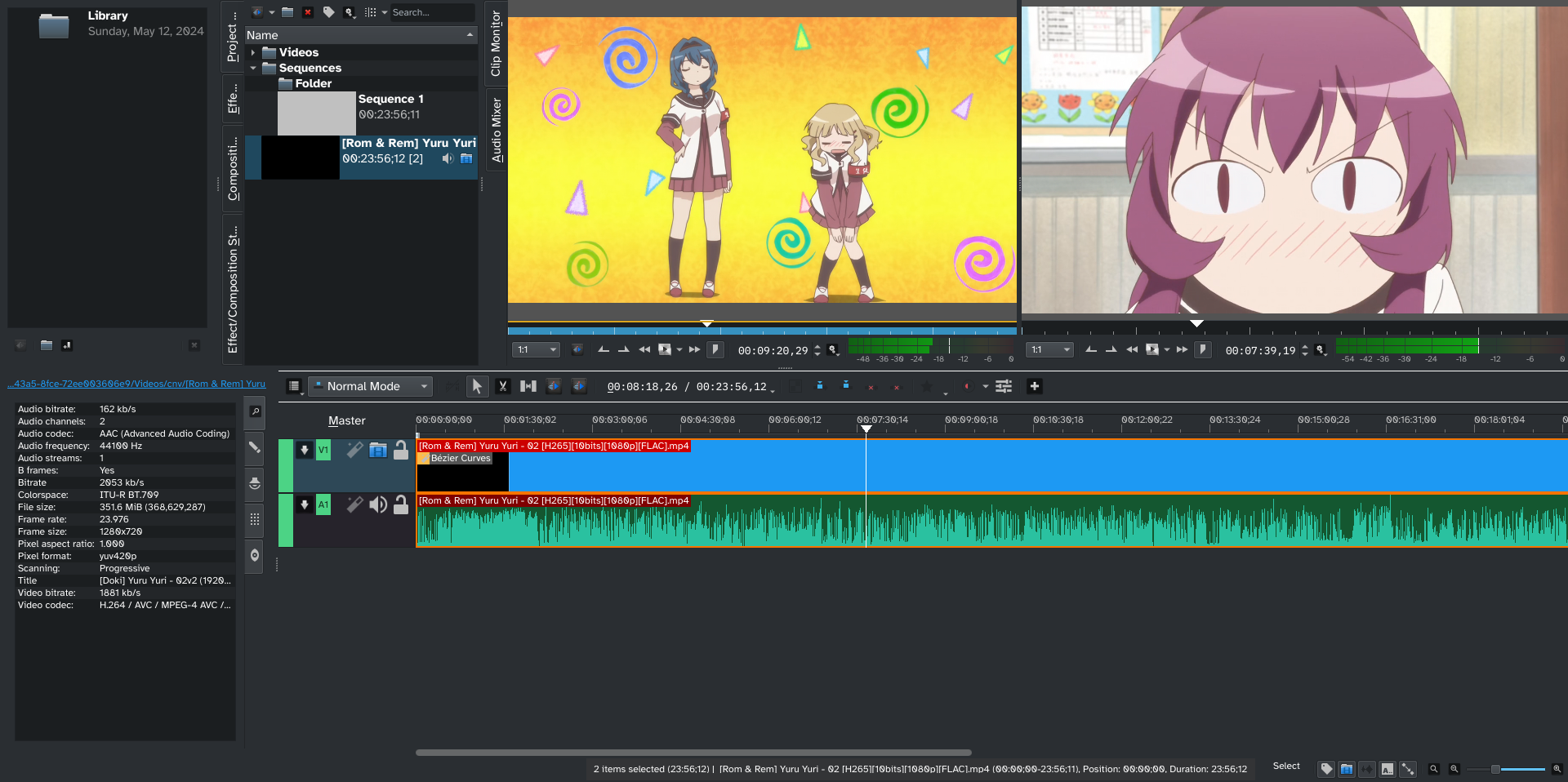Toggle video thumbnails button in status bar

pyautogui.click(x=1347, y=769)
